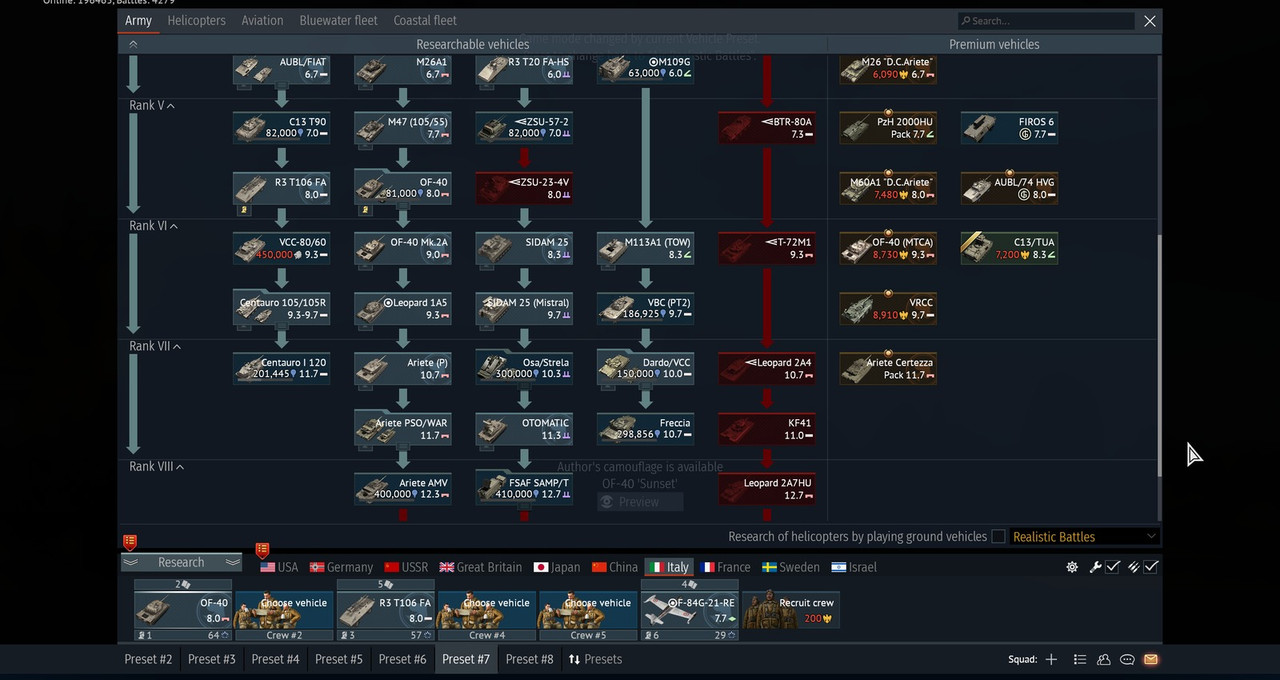Open the Centauro 105/105R vehicle group
Image resolution: width=1280 pixels, height=680 pixels.
pos(282,309)
